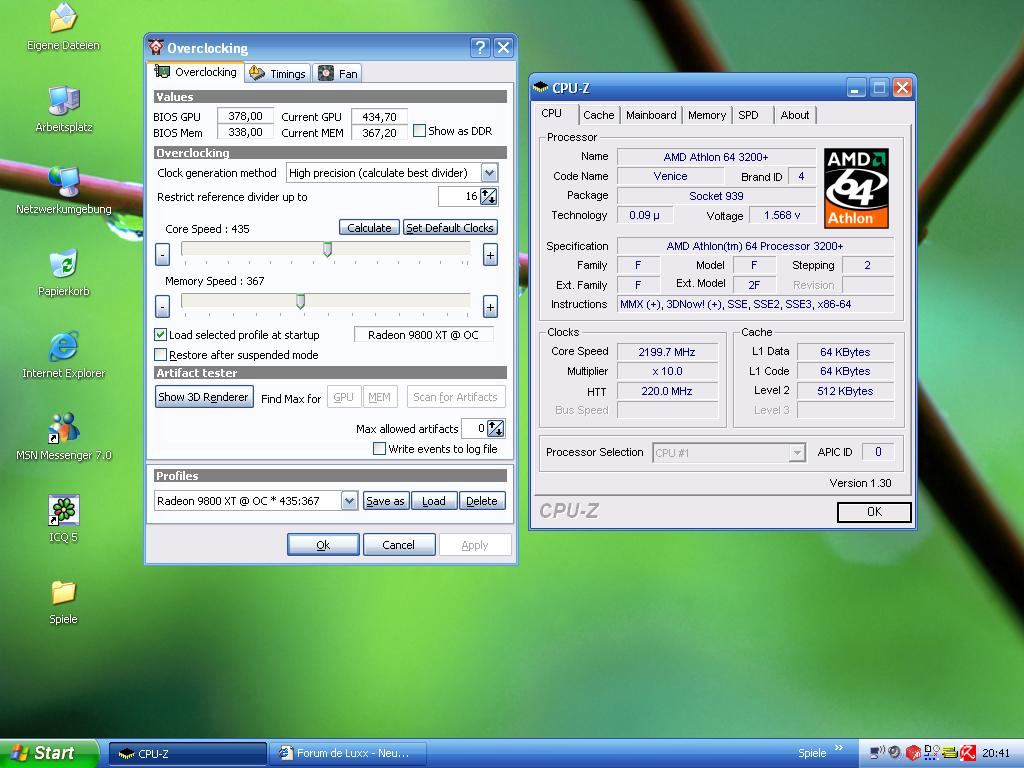
Task: Open Arbeitsplatz desktop icon
Action: click(63, 108)
